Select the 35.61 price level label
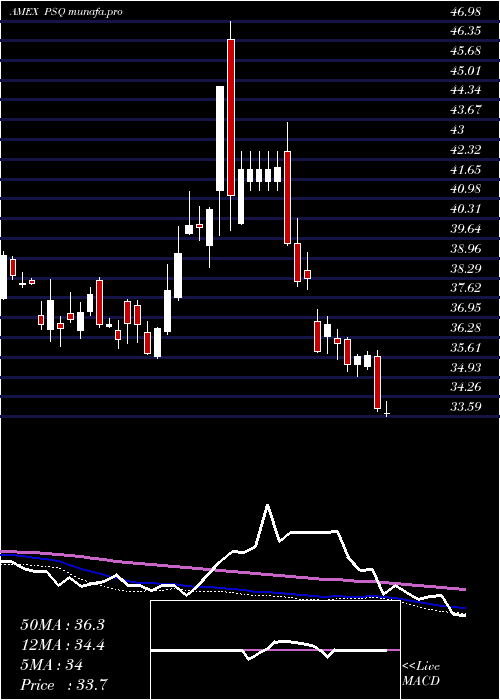The width and height of the screenshot is (500, 700). tap(466, 348)
